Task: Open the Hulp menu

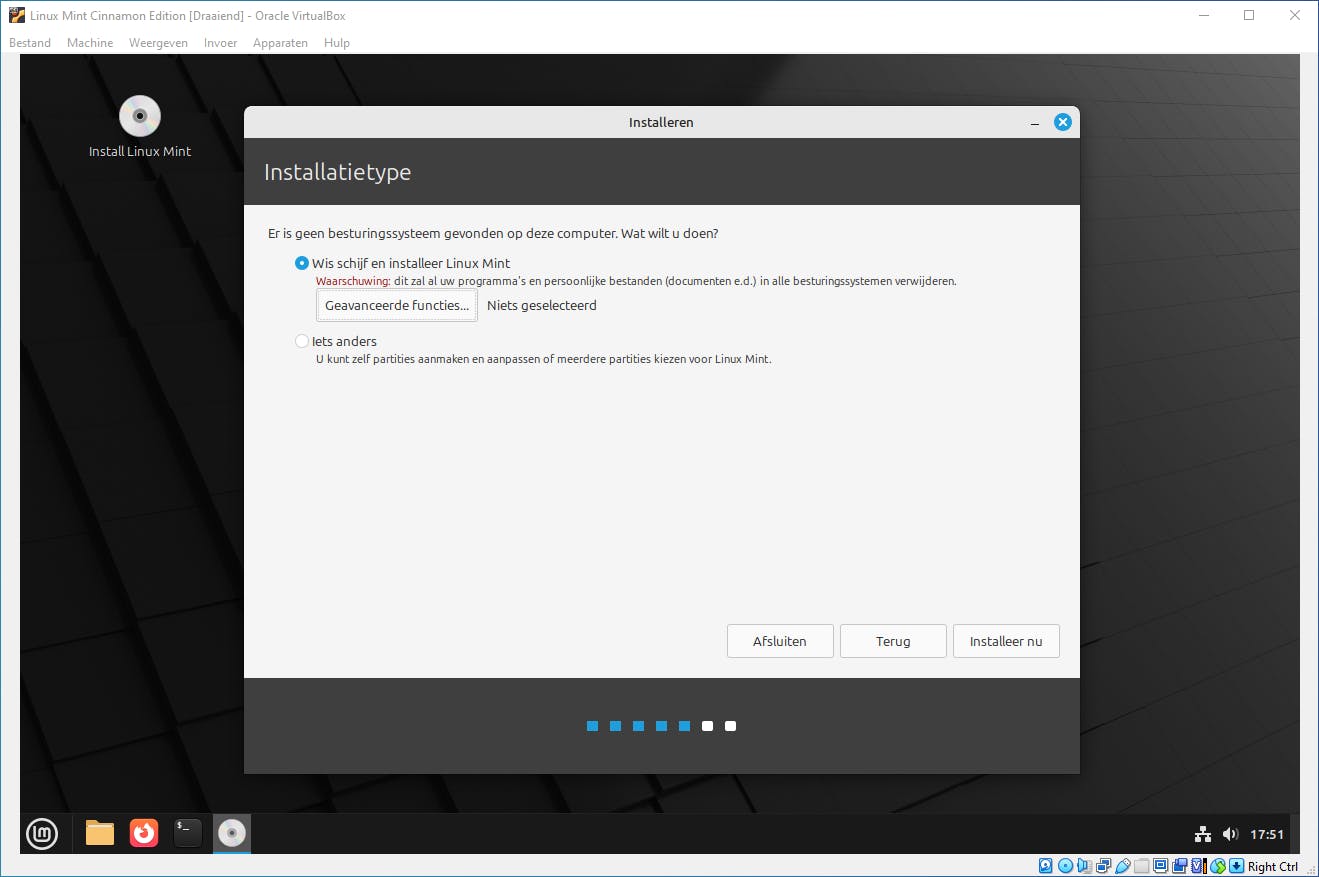Action: (x=337, y=43)
